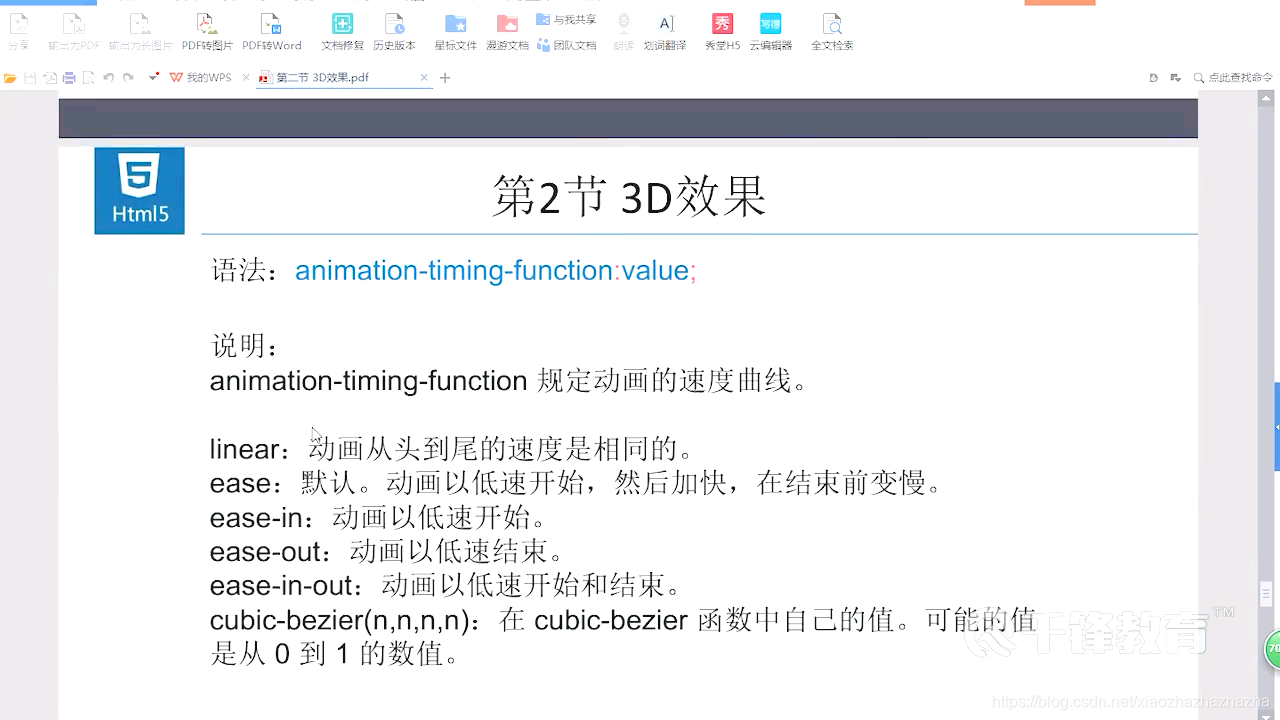Launch the 文档修复 document repair tool

342,31
